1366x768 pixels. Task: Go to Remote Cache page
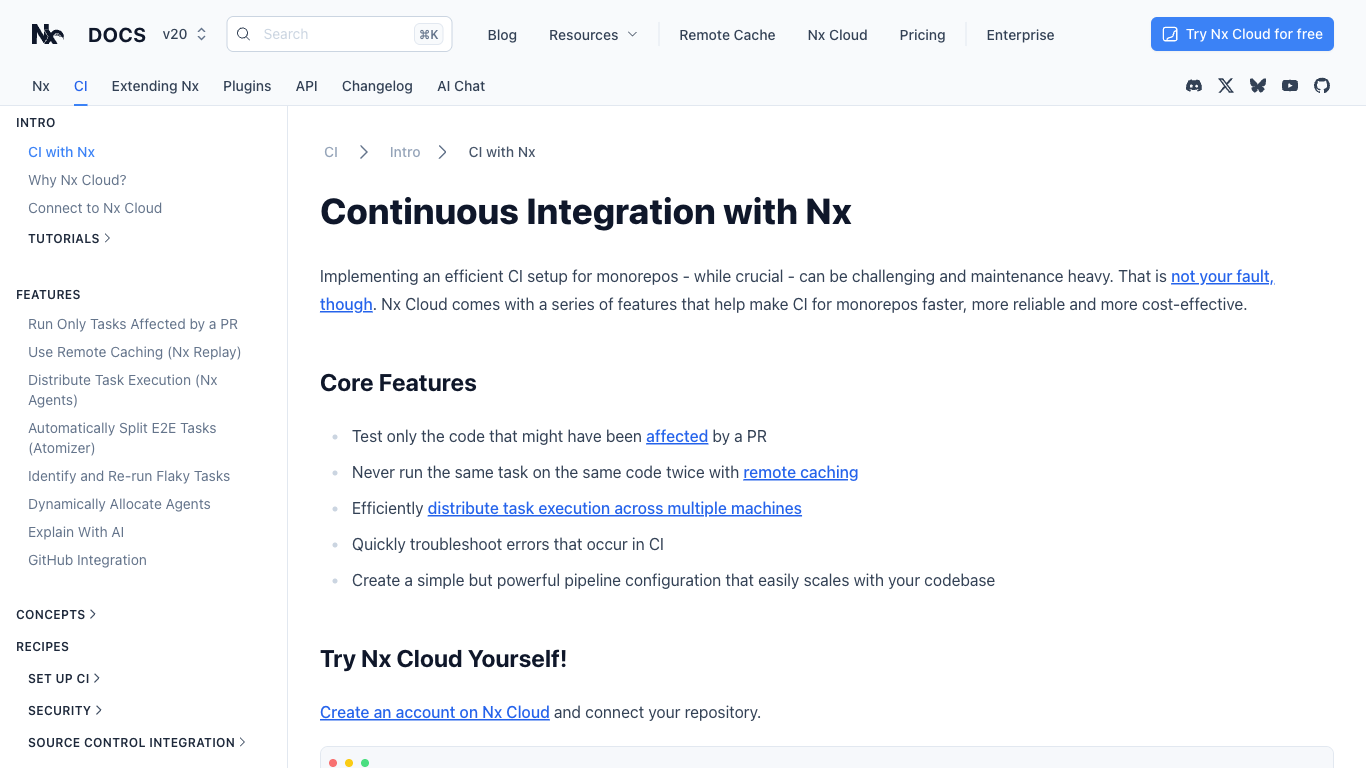[x=727, y=35]
